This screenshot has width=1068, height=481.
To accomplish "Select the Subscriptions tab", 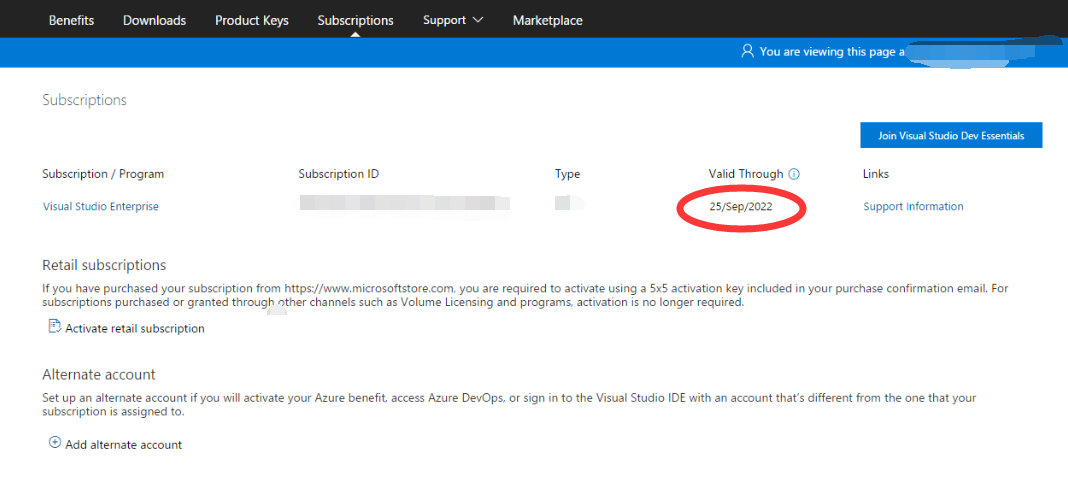I will 356,20.
